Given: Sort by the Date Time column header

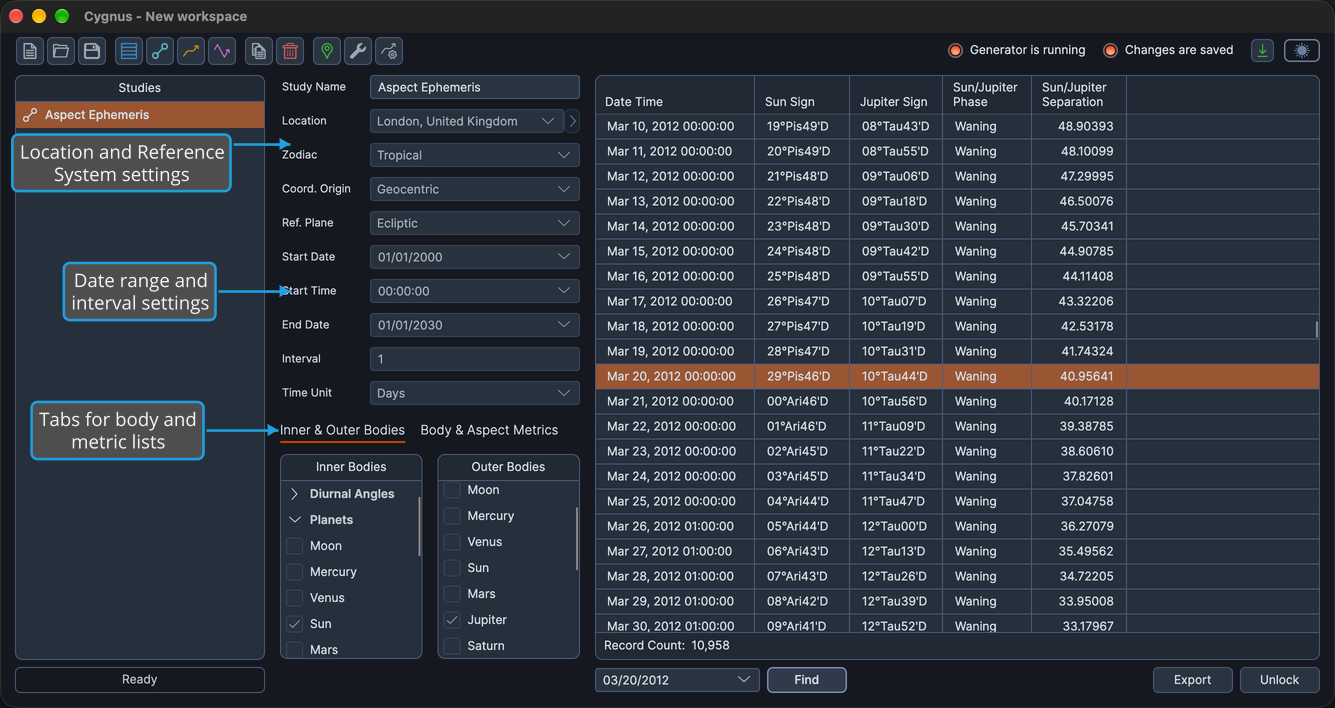Looking at the screenshot, I should coord(675,95).
